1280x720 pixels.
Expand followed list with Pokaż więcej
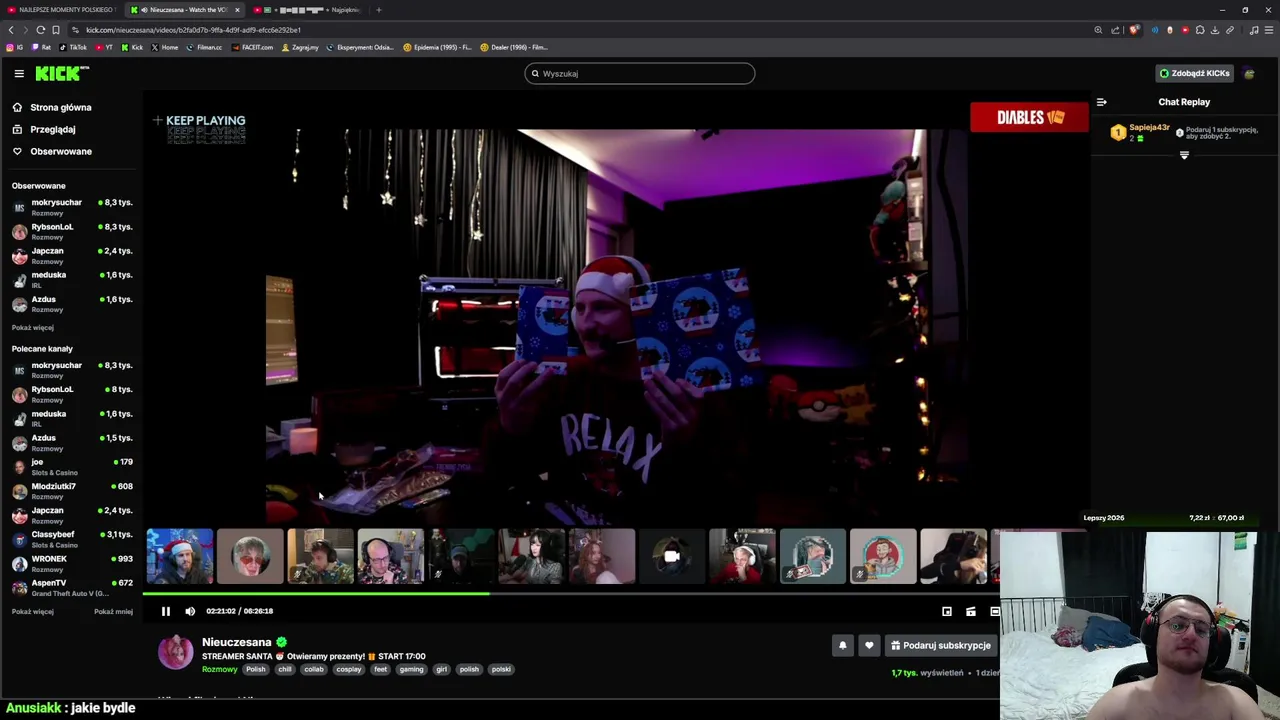(x=33, y=328)
